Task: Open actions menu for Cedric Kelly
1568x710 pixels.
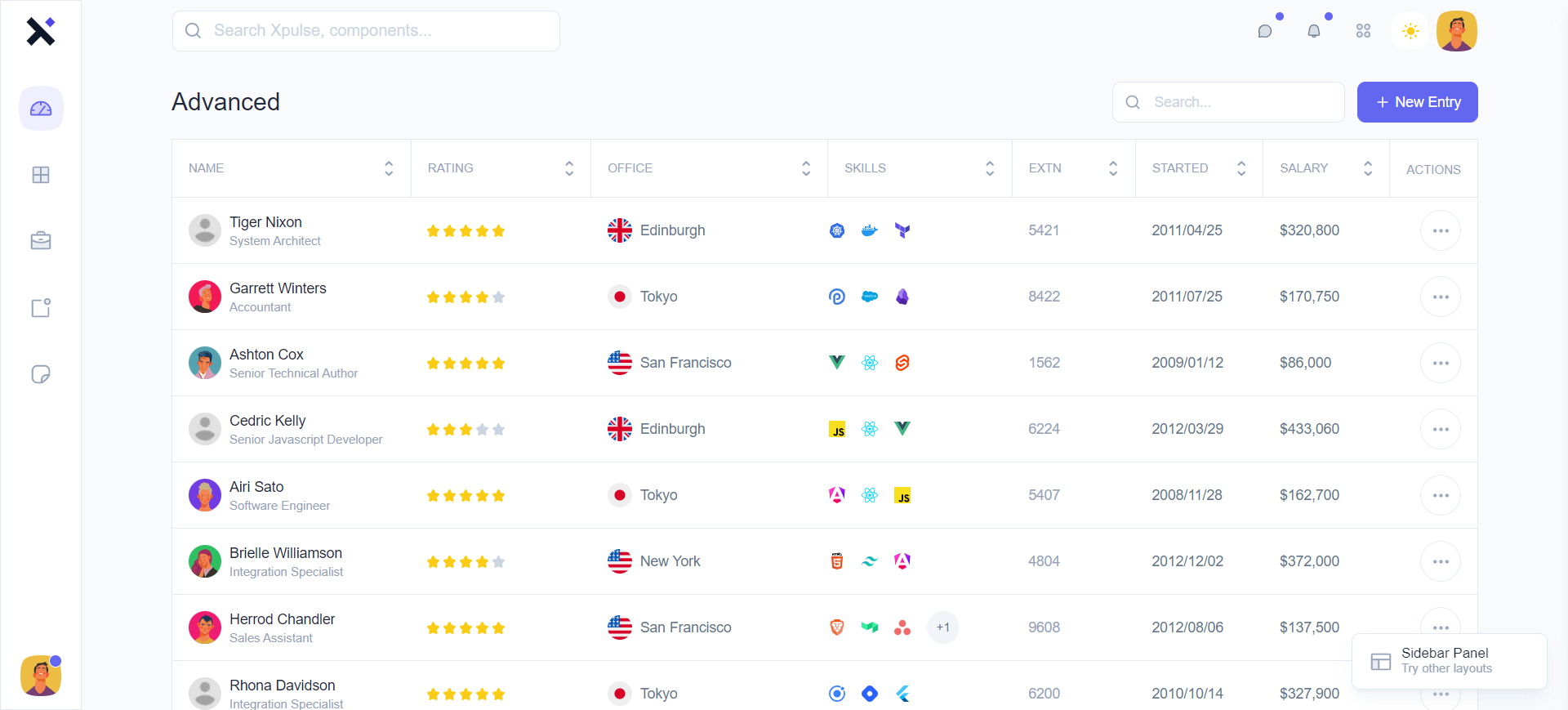Action: tap(1441, 429)
